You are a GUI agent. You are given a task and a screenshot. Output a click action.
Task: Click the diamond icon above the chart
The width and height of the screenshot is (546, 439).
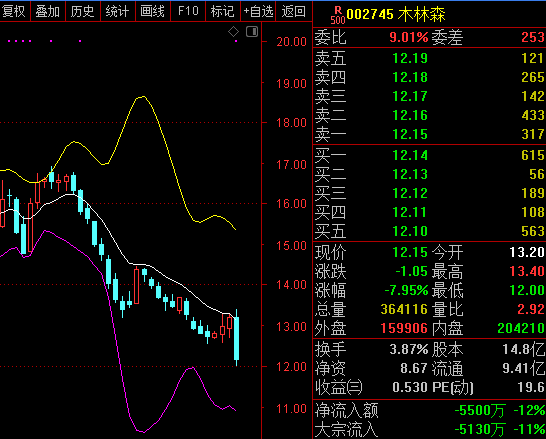pyautogui.click(x=233, y=32)
